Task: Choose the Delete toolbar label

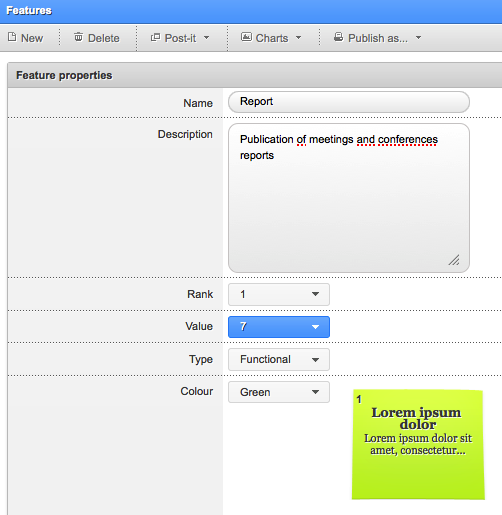Action: point(104,38)
